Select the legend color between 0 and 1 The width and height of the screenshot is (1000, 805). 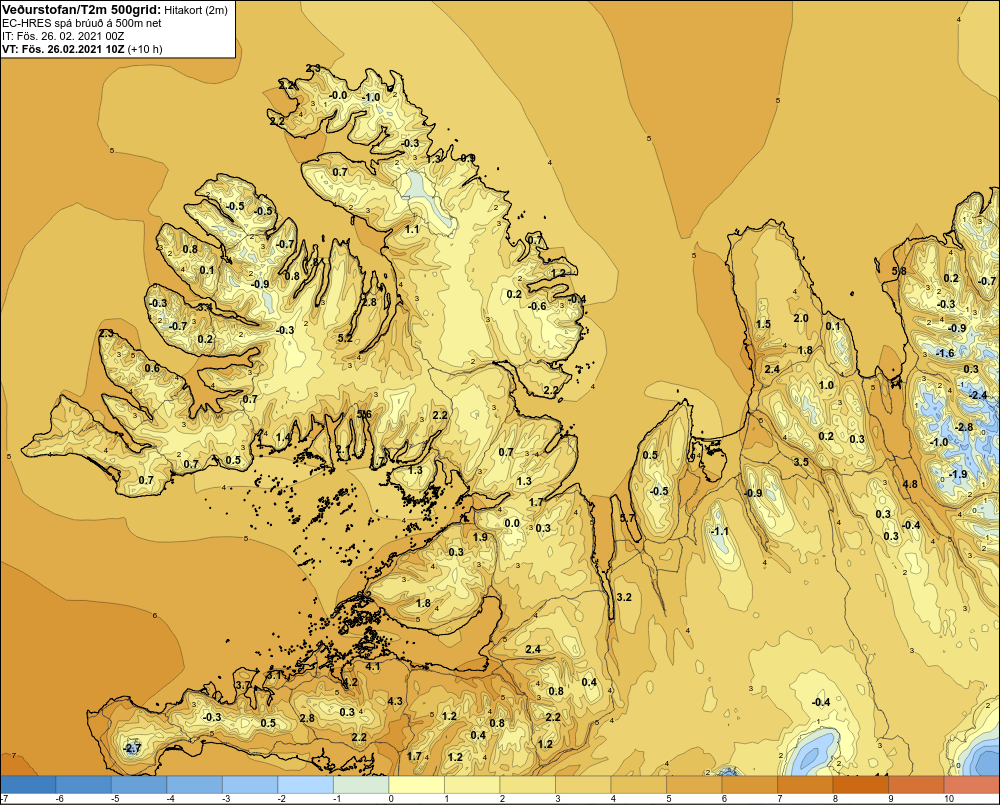point(416,784)
